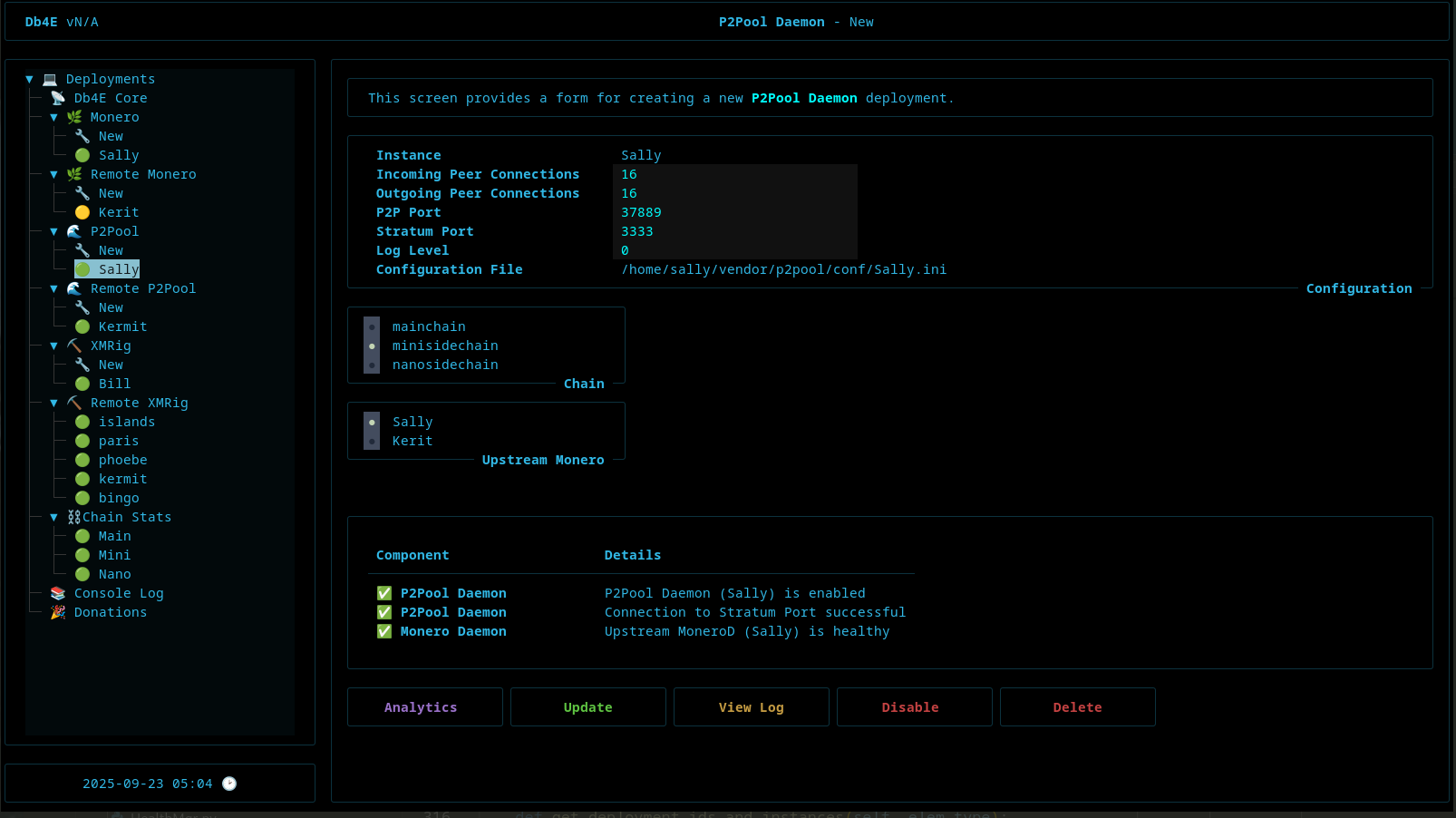
Task: Open the phoebe remote XMRig entry
Action: (122, 460)
